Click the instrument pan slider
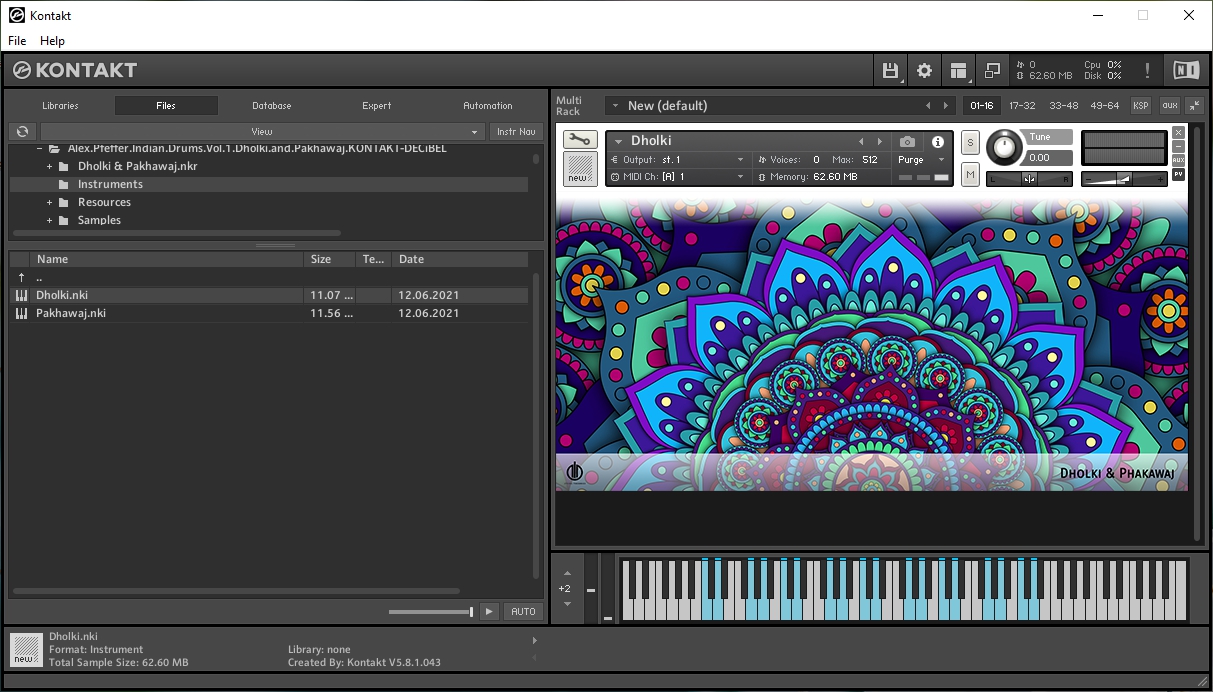The image size is (1213, 692). point(1029,179)
